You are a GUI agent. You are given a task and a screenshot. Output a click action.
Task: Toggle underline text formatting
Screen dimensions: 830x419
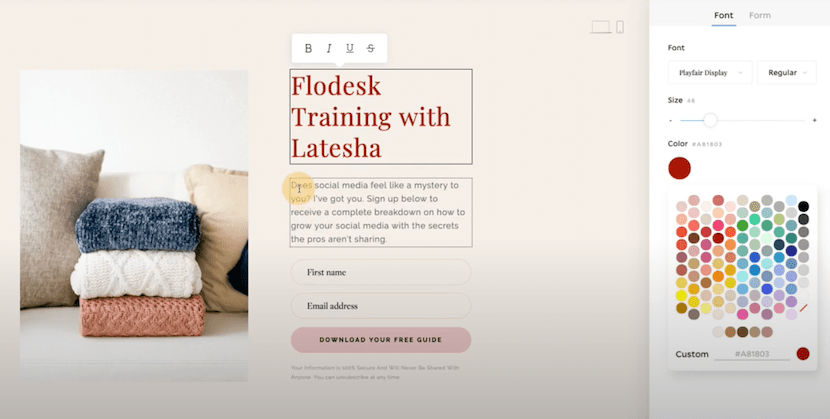coord(350,48)
